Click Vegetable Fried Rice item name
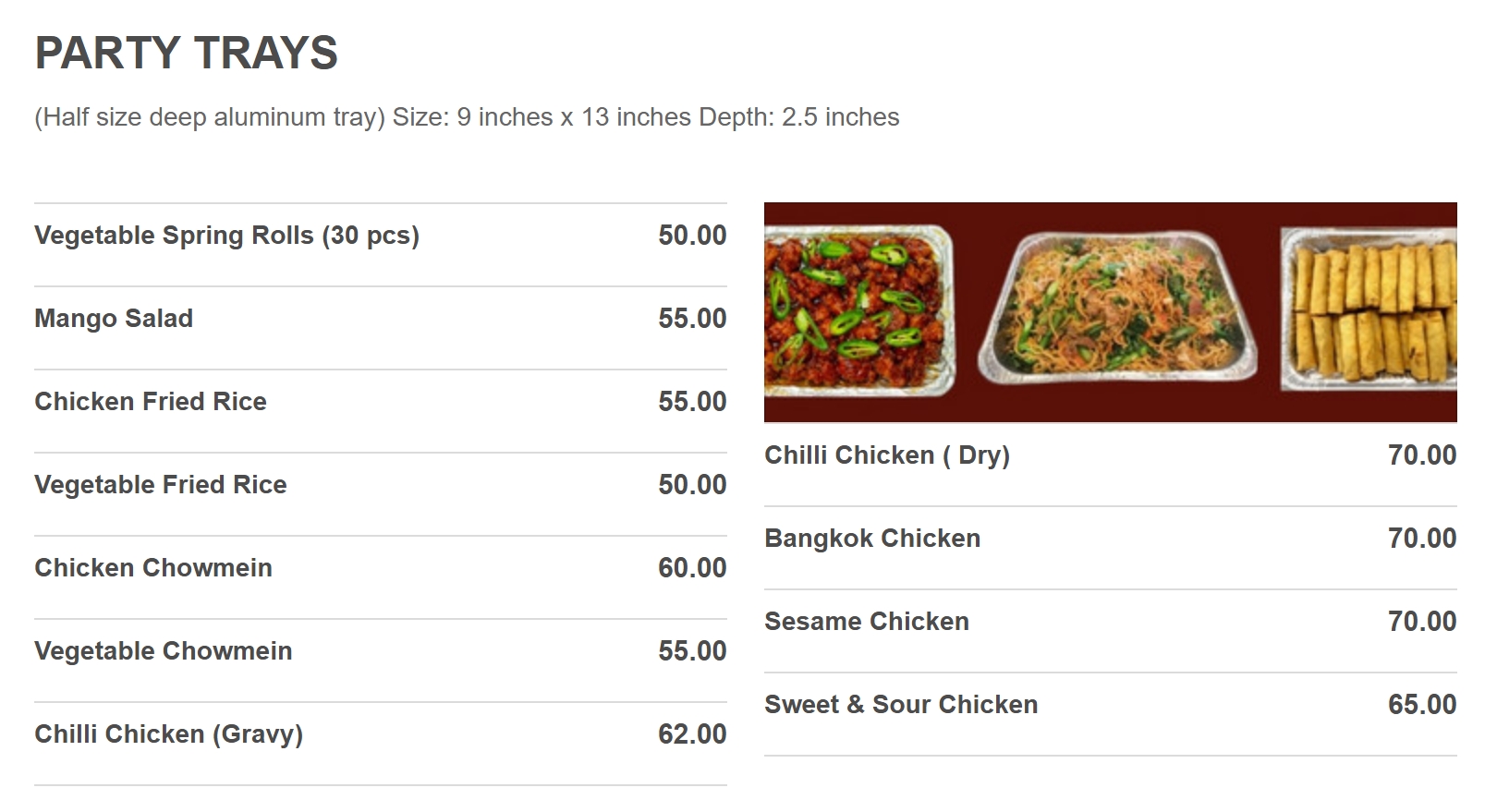 (161, 485)
